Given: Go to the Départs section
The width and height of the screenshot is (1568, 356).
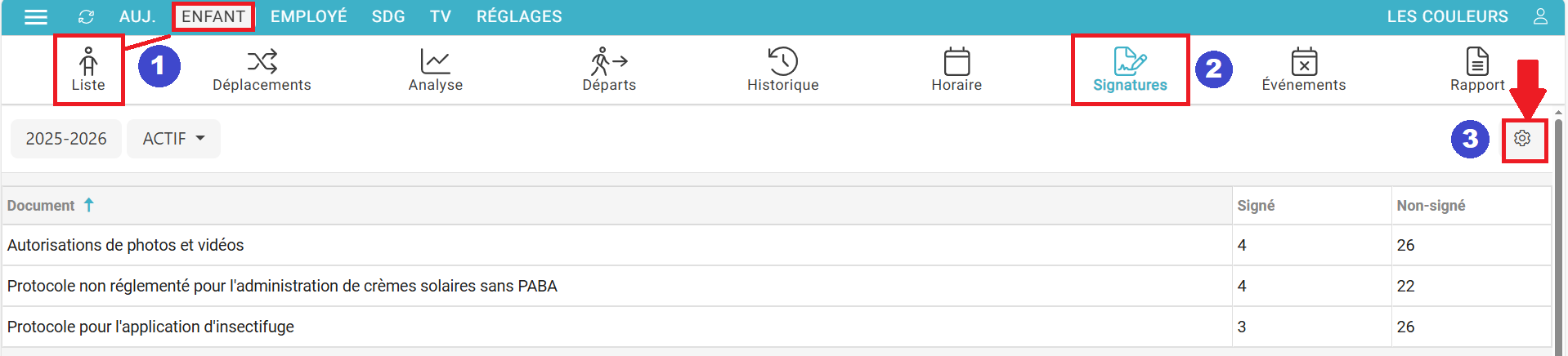Looking at the screenshot, I should point(609,70).
